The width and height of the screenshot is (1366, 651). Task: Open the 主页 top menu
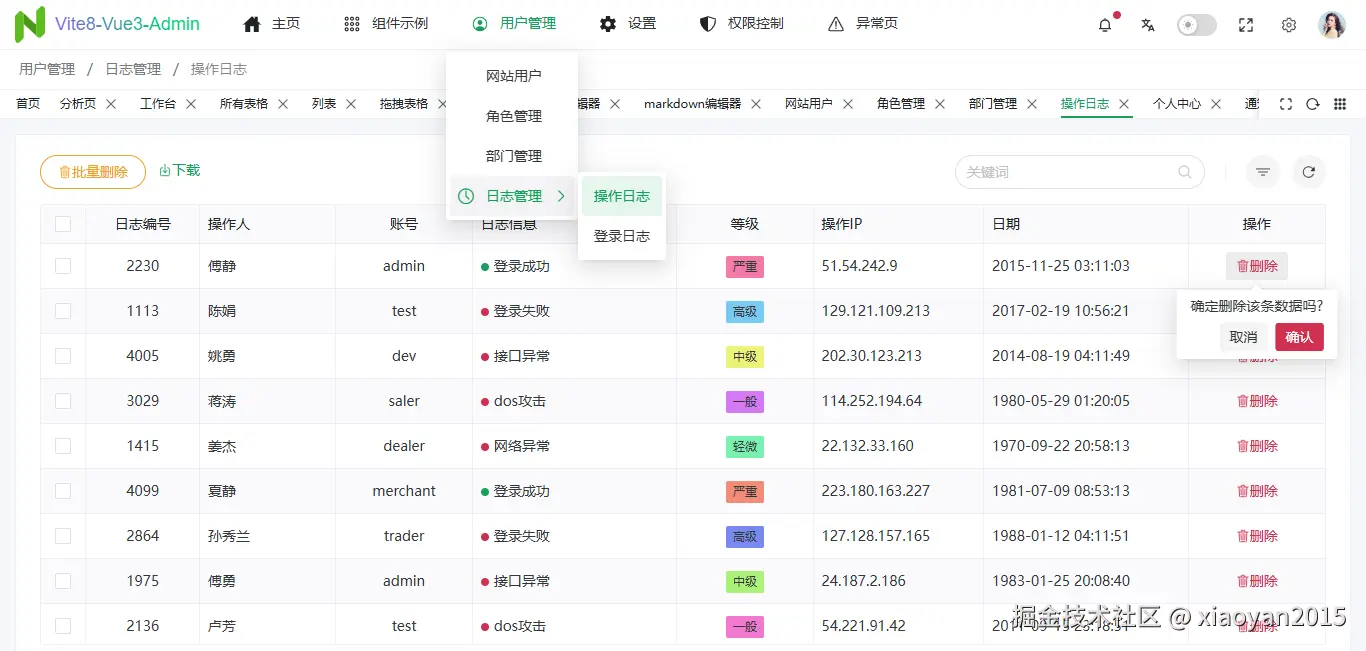(x=272, y=24)
